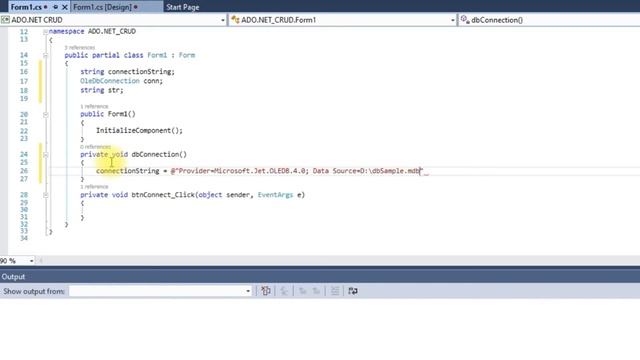Click on 'OleDbConnection conn;' line
Image resolution: width=640 pixels, height=360 pixels.
[x=122, y=81]
